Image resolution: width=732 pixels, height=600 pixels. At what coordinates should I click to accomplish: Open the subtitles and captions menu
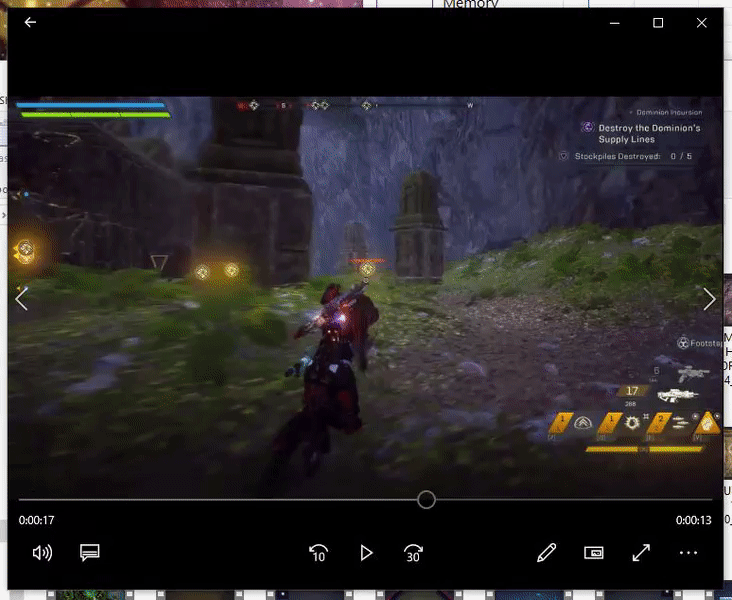pyautogui.click(x=90, y=552)
